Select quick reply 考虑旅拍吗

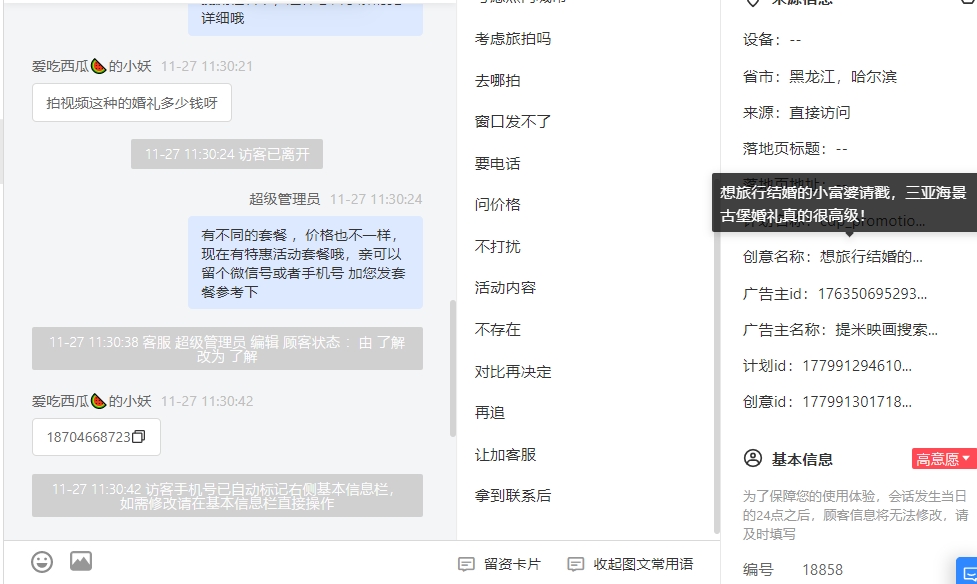coord(513,39)
